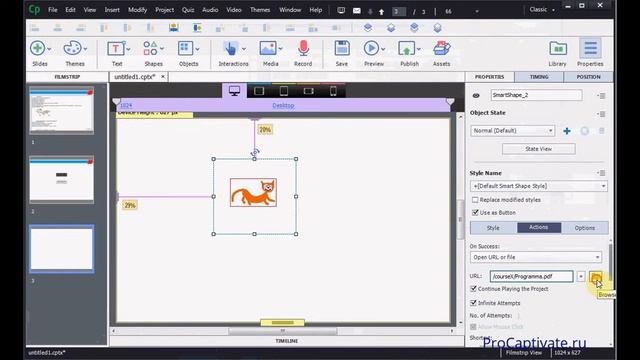Click the Record microphone icon
Viewport: 640px width, 360px height.
(303, 49)
